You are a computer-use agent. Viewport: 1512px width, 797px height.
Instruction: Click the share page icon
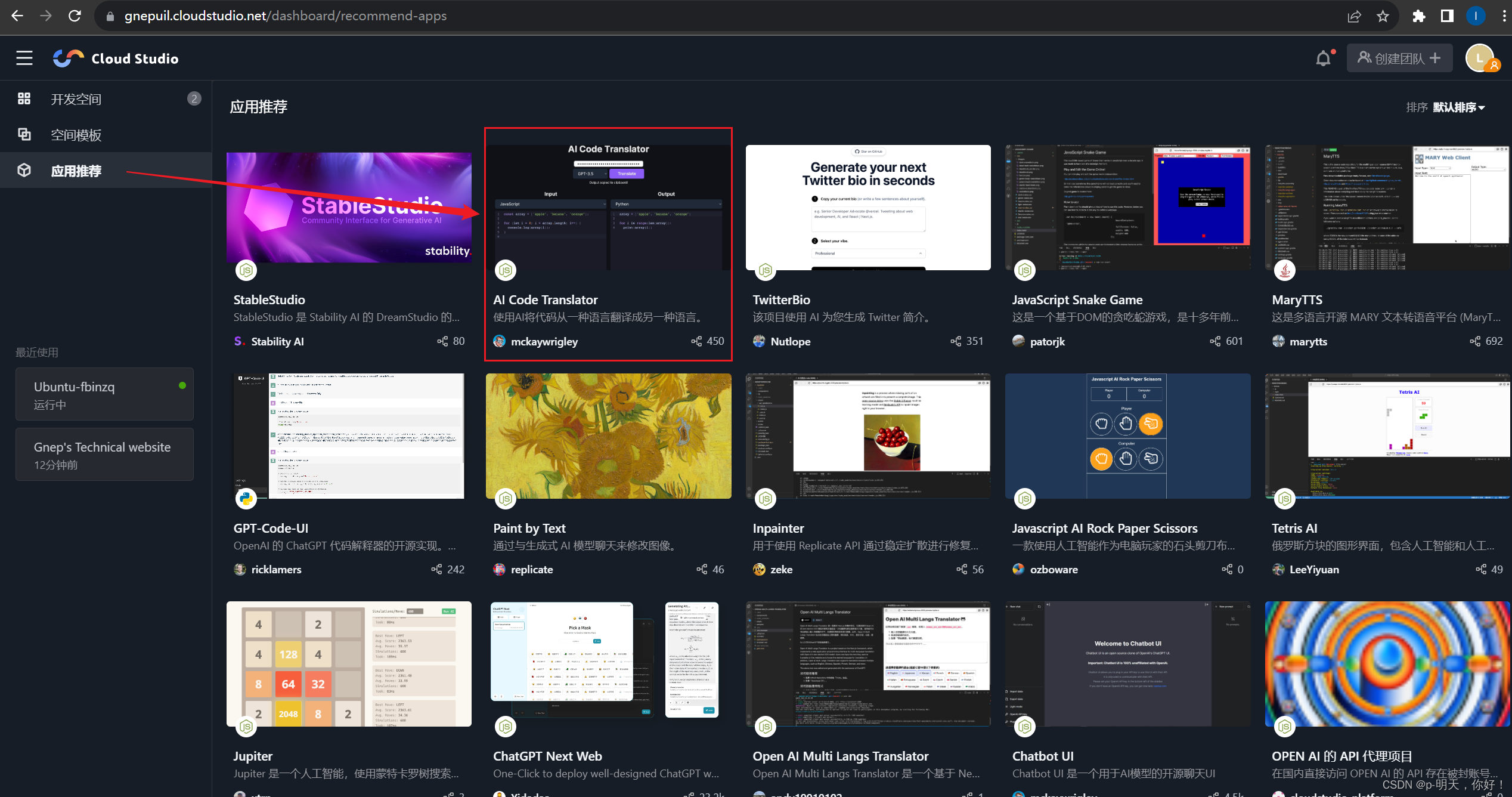coord(1354,16)
